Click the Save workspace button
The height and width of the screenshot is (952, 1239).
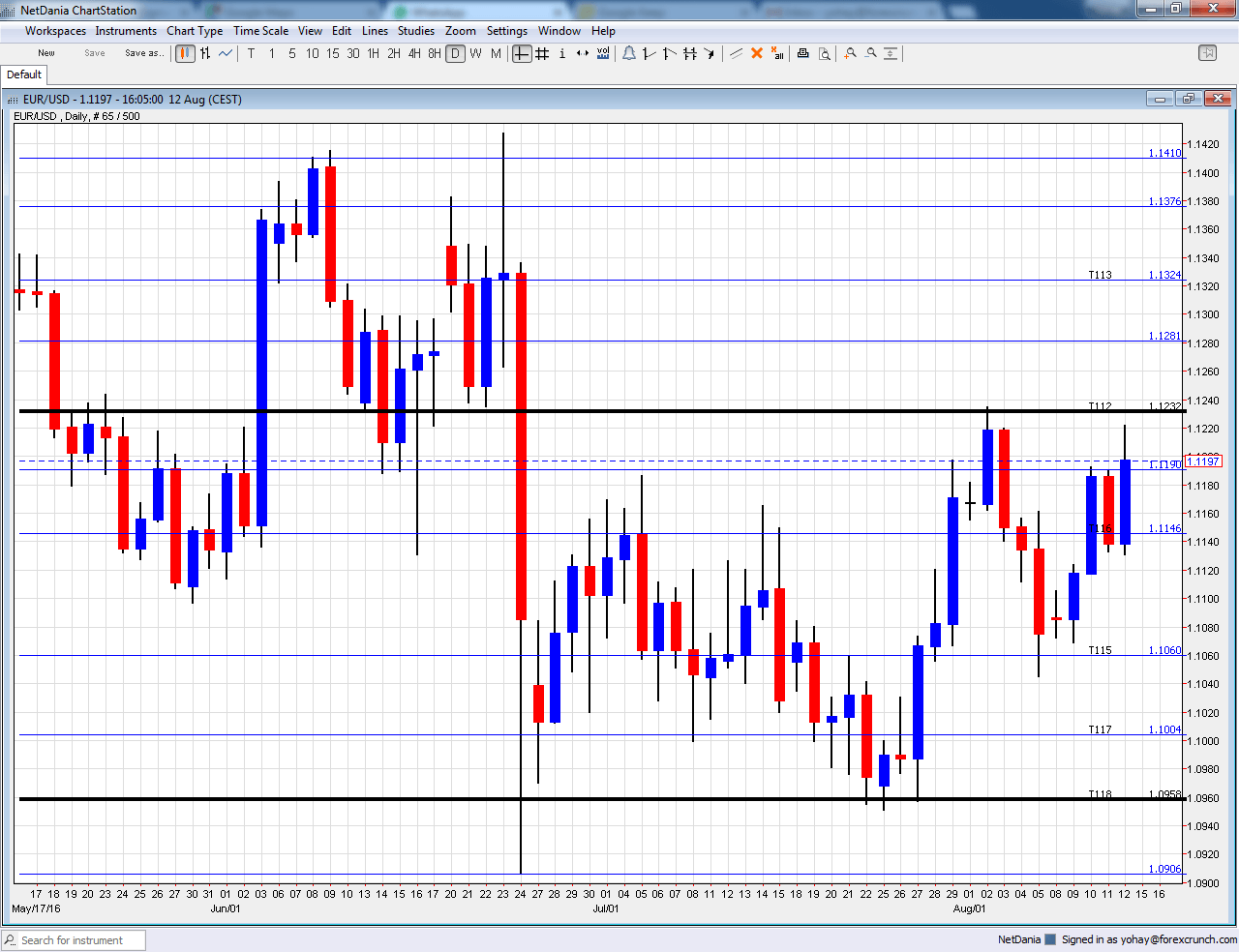pos(95,53)
